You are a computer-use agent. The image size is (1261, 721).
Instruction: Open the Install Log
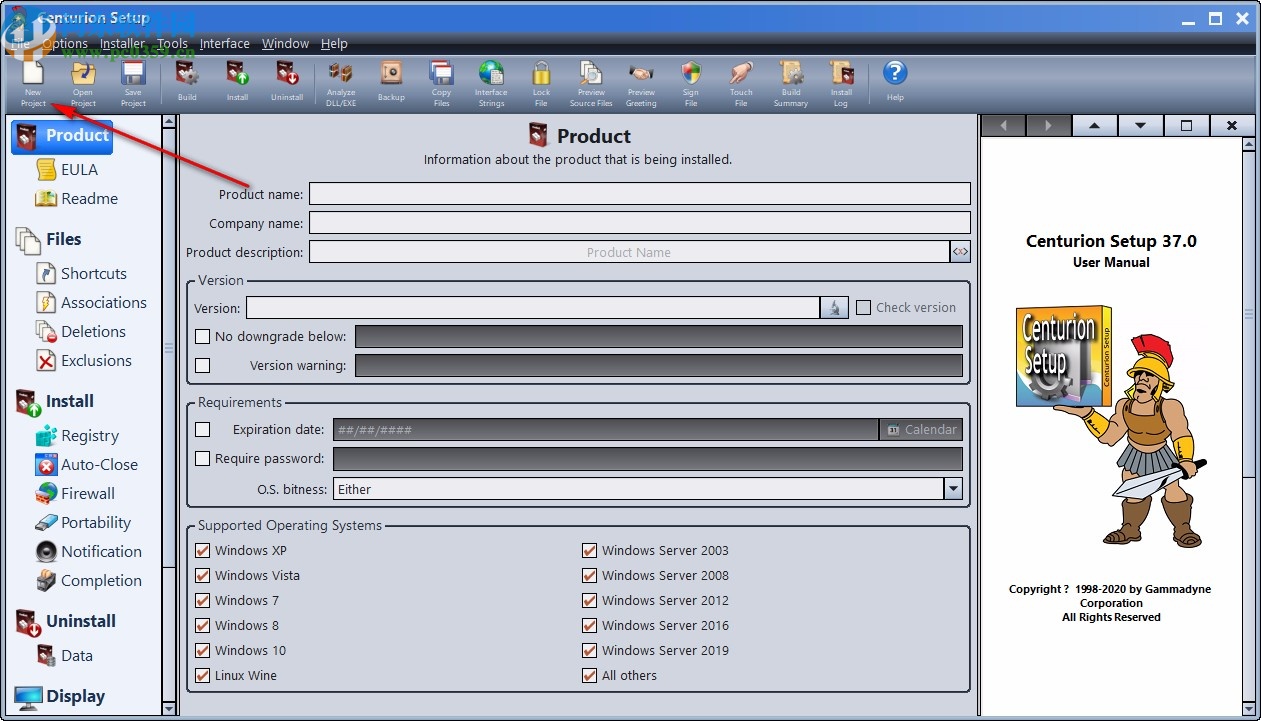tap(841, 80)
